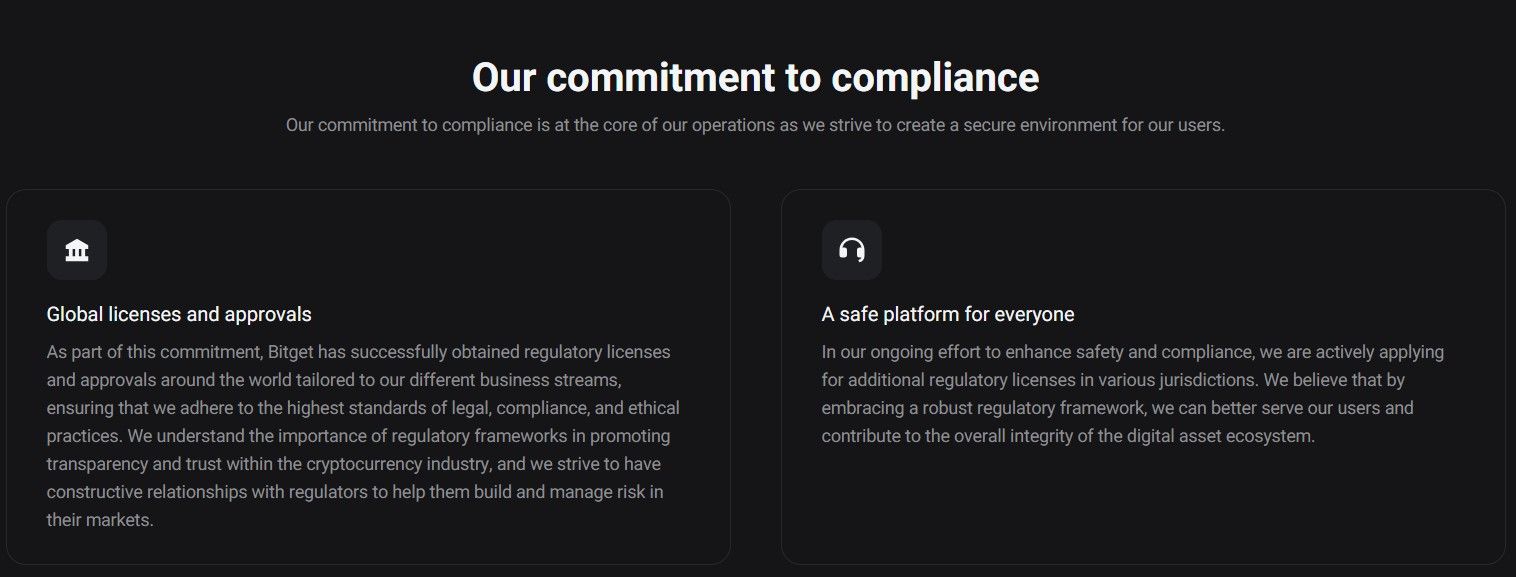The image size is (1516, 577).
Task: Click the bank building icon
Action: tap(77, 250)
